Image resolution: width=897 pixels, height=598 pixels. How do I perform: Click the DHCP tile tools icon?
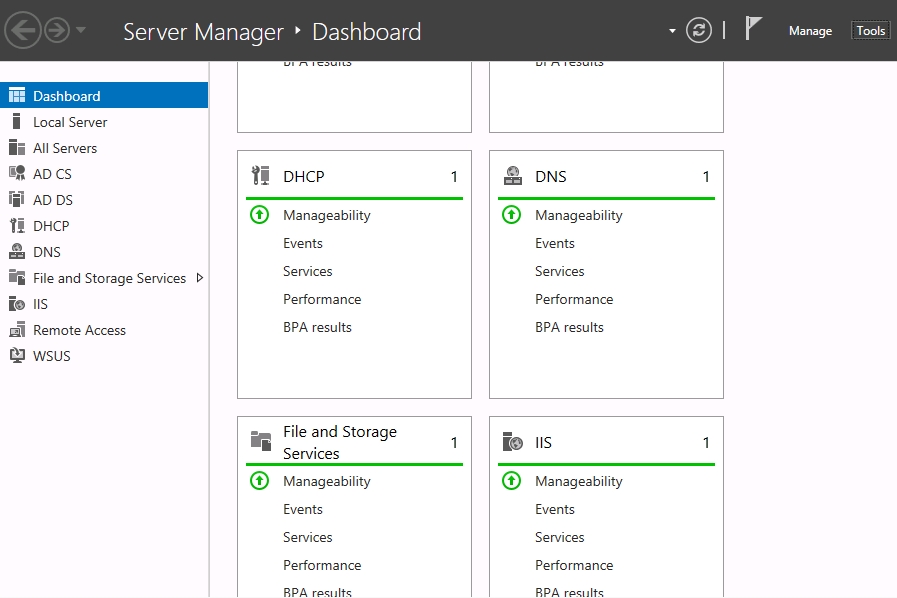tap(260, 176)
